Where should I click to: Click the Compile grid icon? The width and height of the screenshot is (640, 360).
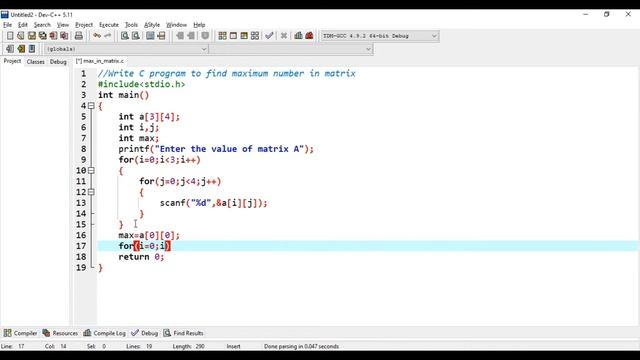coord(222,36)
